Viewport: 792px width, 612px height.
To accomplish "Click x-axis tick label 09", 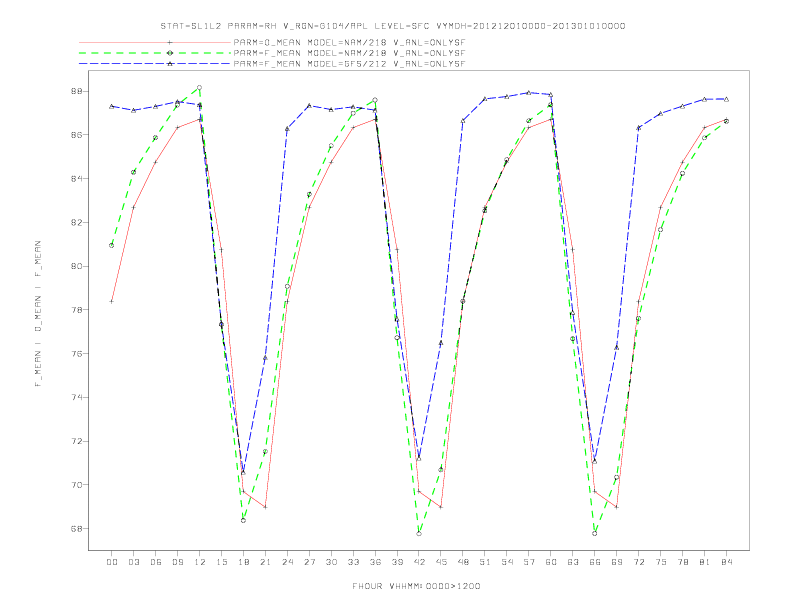I will 177,562.
